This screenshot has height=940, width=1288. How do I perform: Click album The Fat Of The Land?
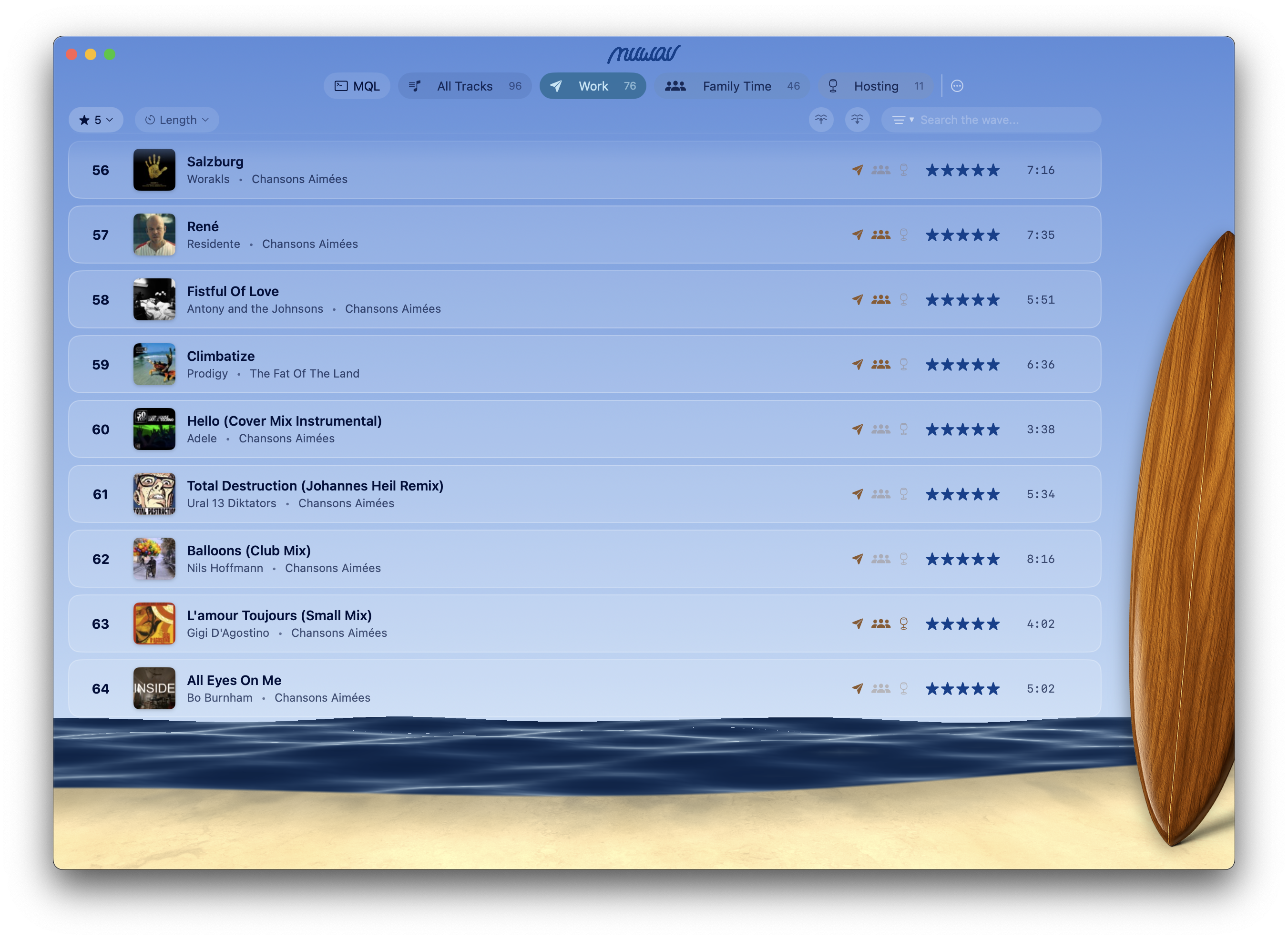305,373
